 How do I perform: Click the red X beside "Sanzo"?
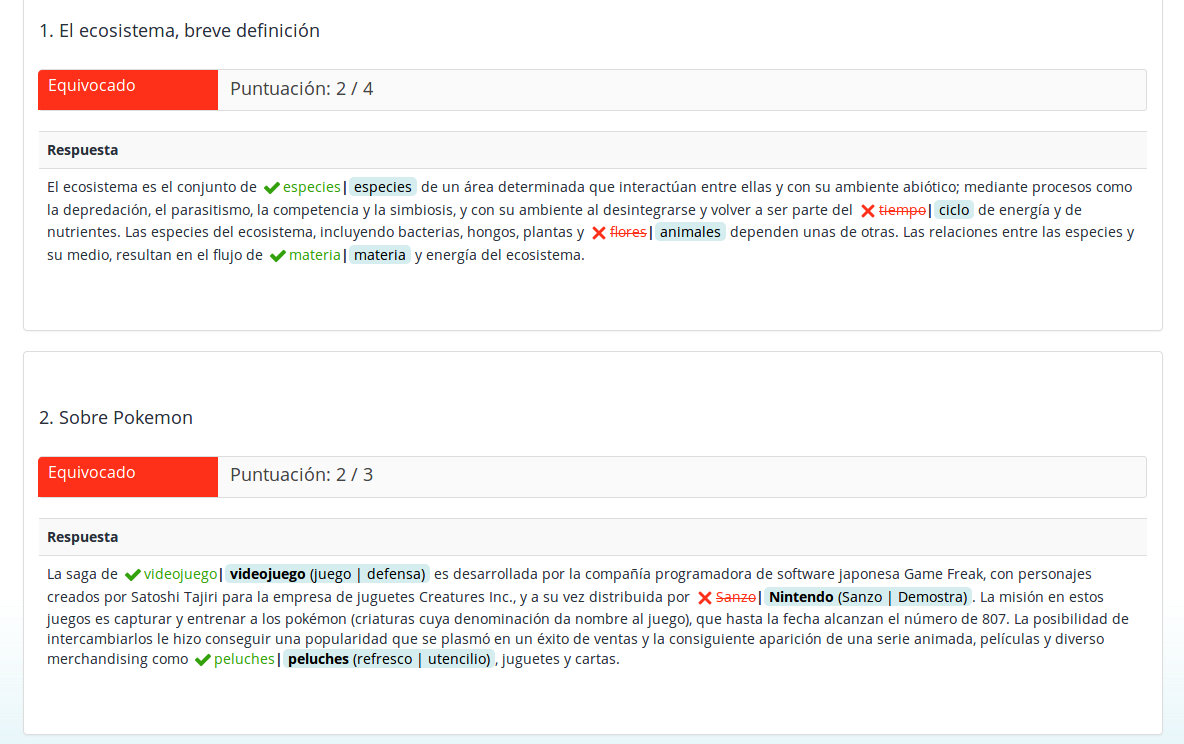[x=704, y=596]
